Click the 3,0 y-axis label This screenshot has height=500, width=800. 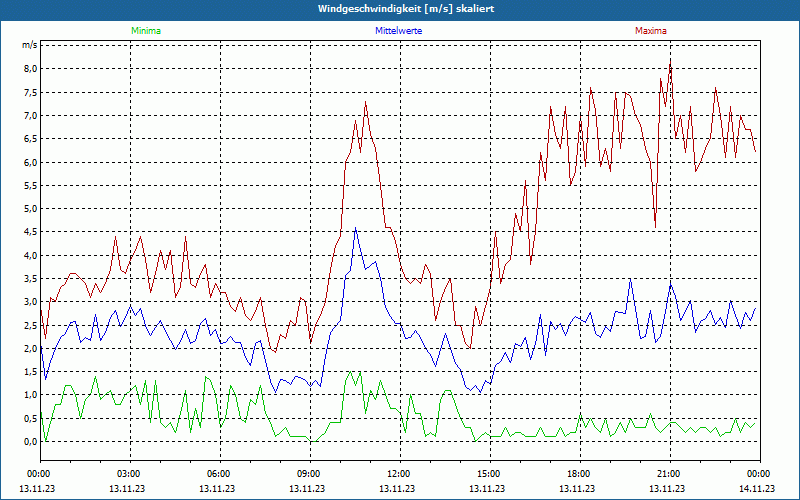pyautogui.click(x=31, y=302)
